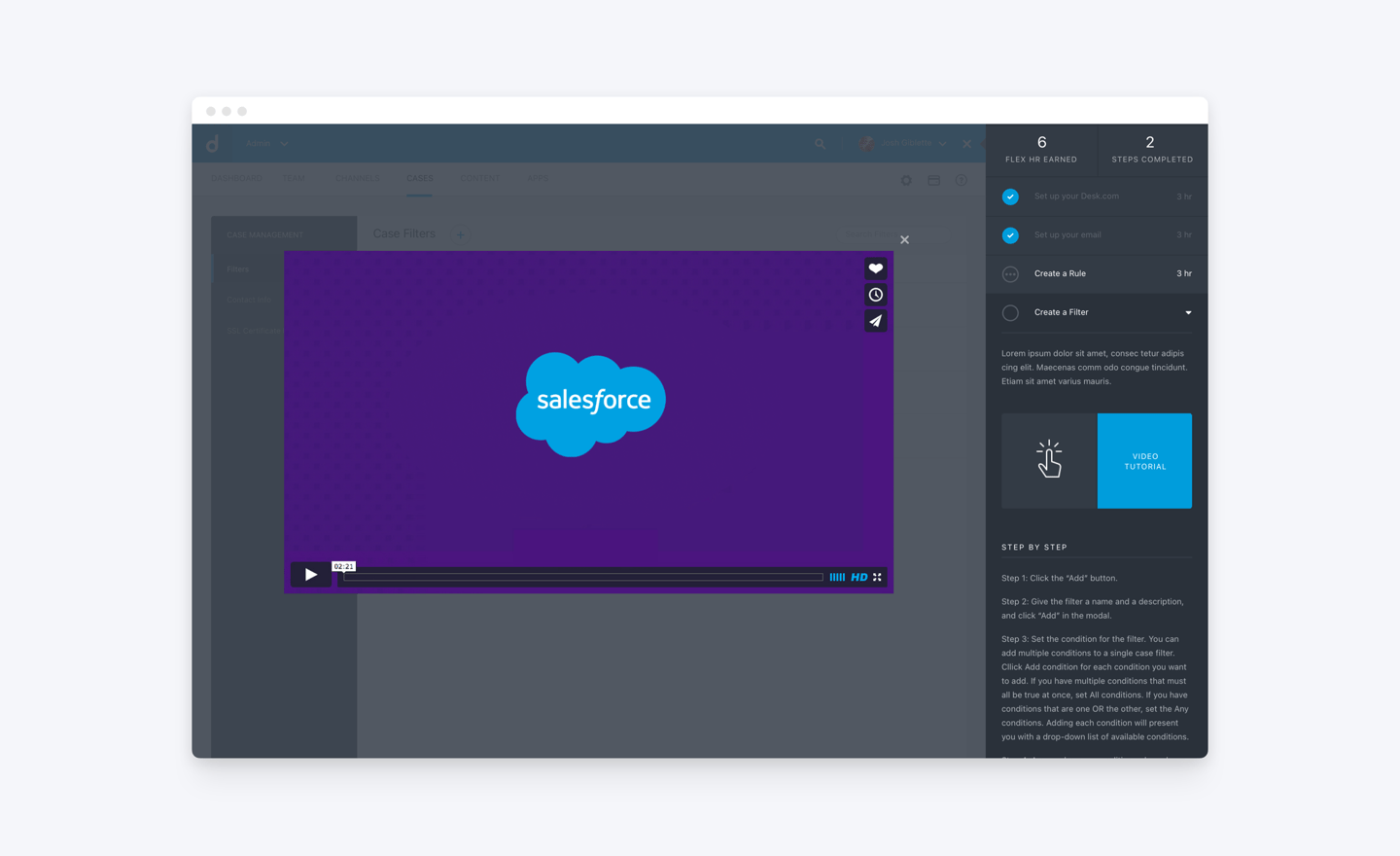Toggle 'Set up your email' checkmark
The height and width of the screenshot is (856, 1400).
pyautogui.click(x=1010, y=235)
